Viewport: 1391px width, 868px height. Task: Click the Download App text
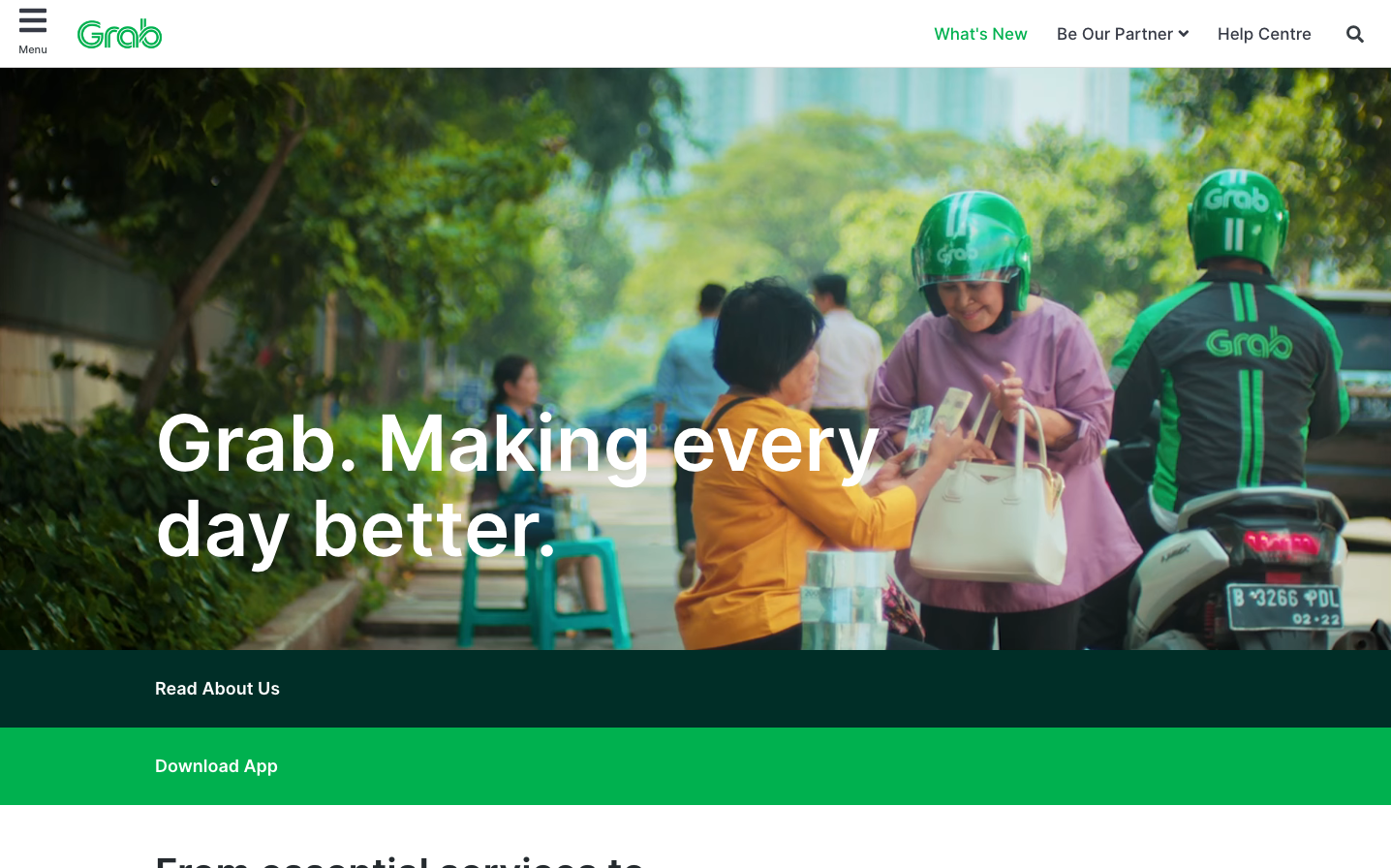pos(216,766)
